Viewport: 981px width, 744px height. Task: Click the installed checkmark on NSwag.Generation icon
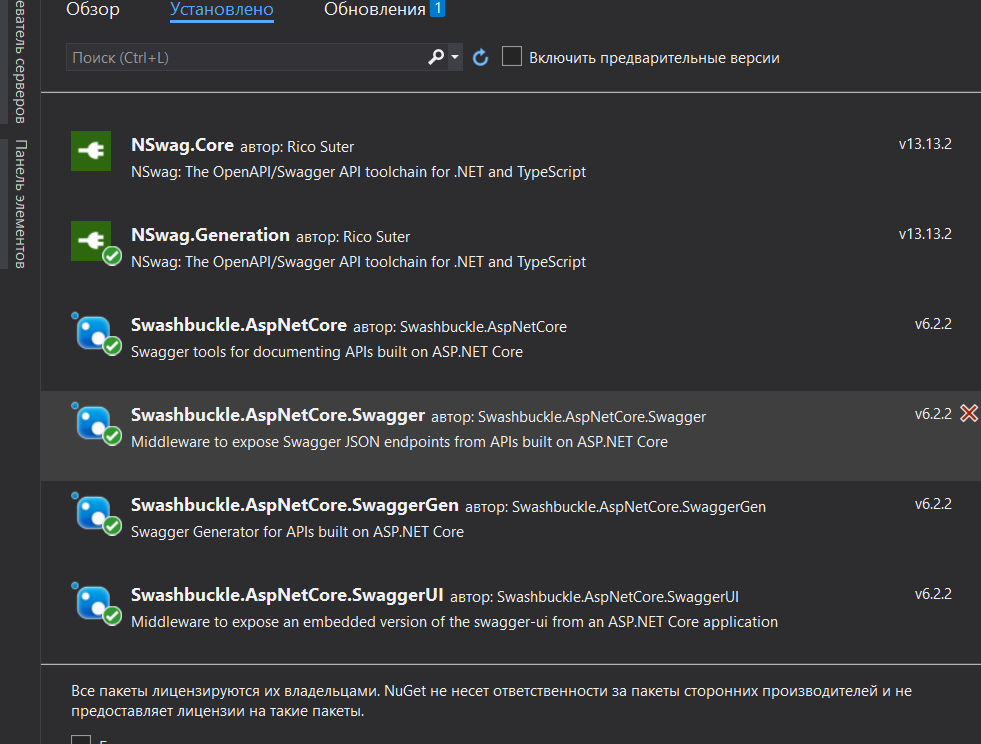(112, 256)
